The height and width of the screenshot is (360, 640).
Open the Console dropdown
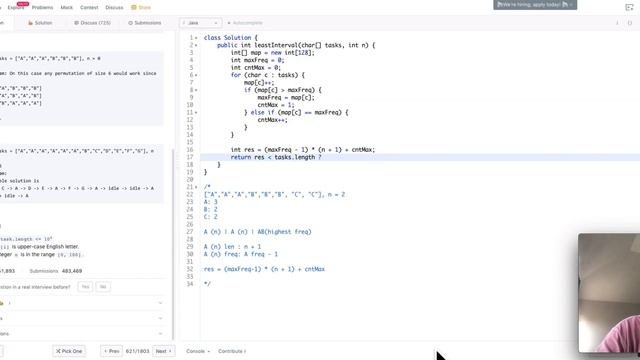pyautogui.click(x=198, y=351)
